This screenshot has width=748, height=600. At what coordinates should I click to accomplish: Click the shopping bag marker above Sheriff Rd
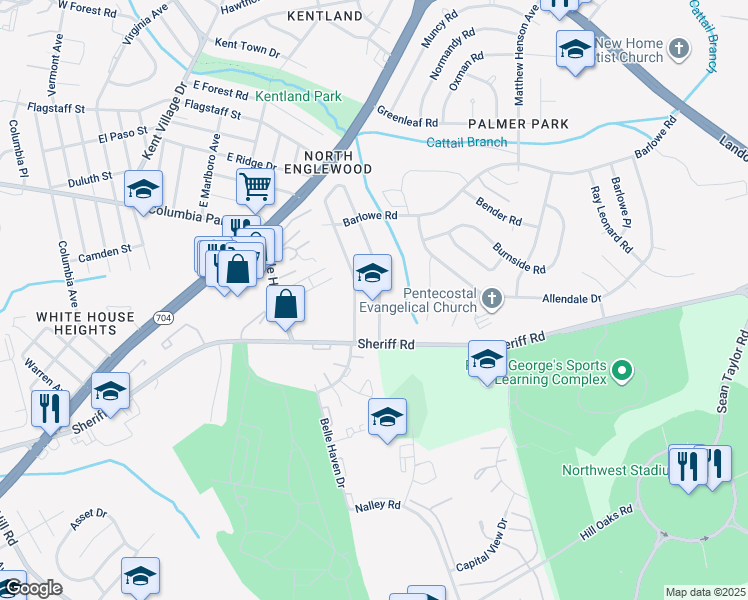click(285, 306)
